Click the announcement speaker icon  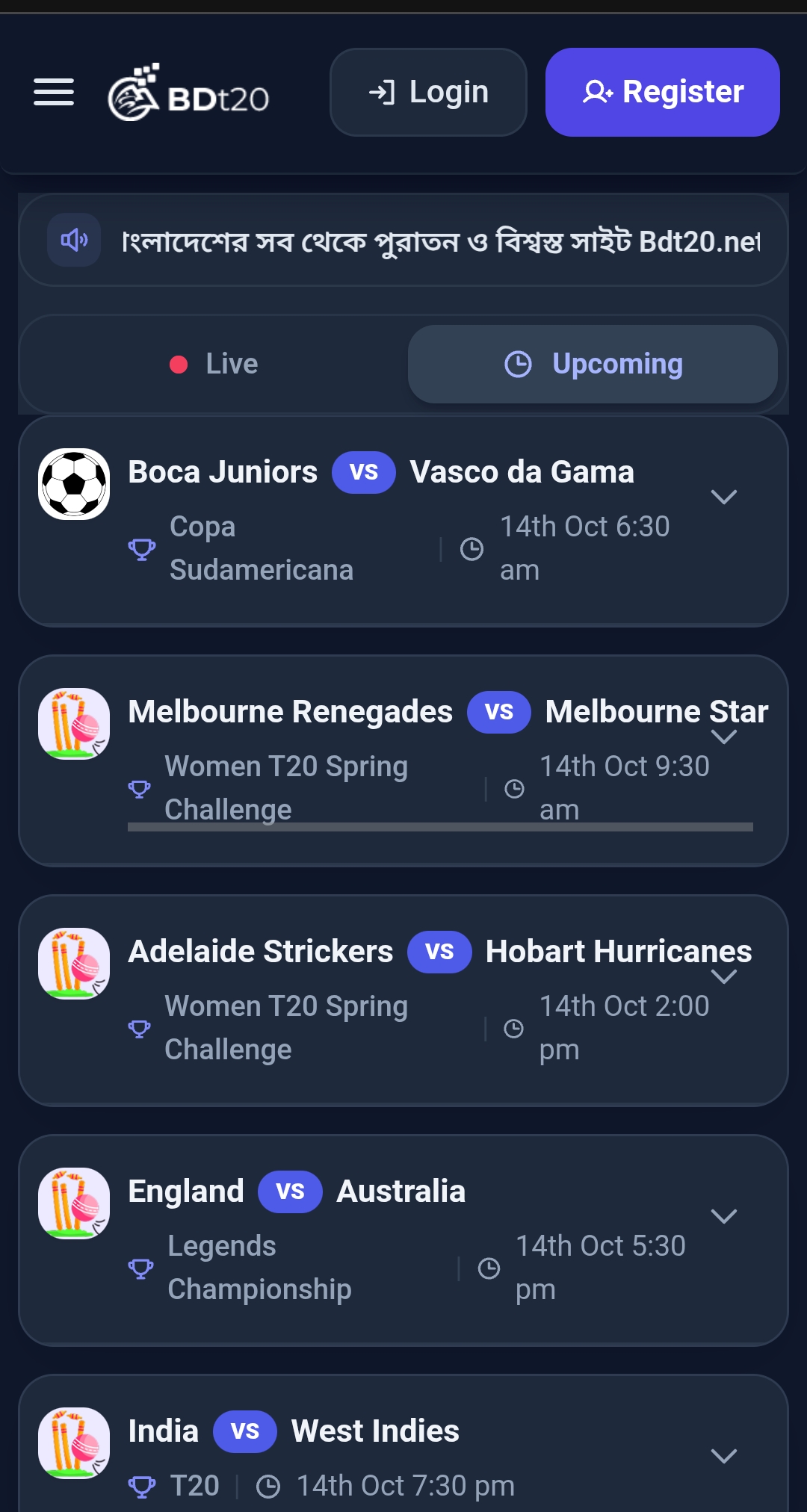coord(74,240)
